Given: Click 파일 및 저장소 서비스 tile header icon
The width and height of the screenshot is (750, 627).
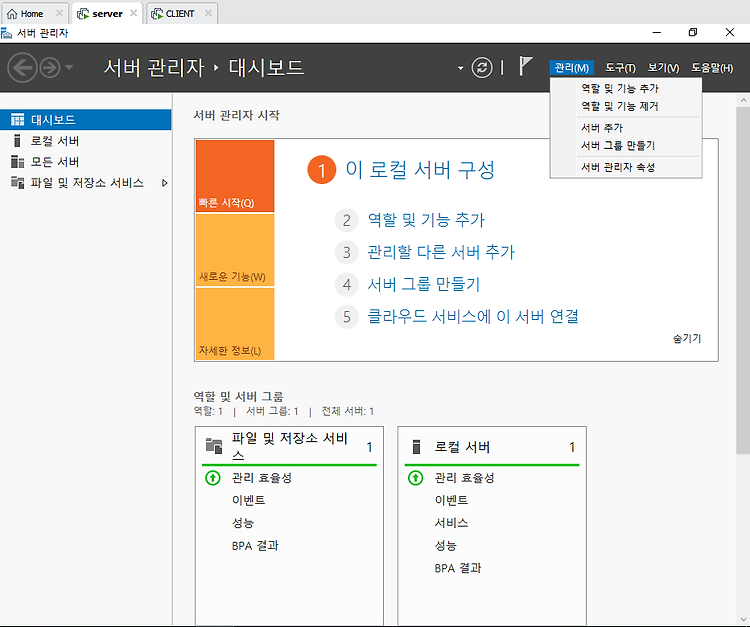Looking at the screenshot, I should (x=214, y=446).
